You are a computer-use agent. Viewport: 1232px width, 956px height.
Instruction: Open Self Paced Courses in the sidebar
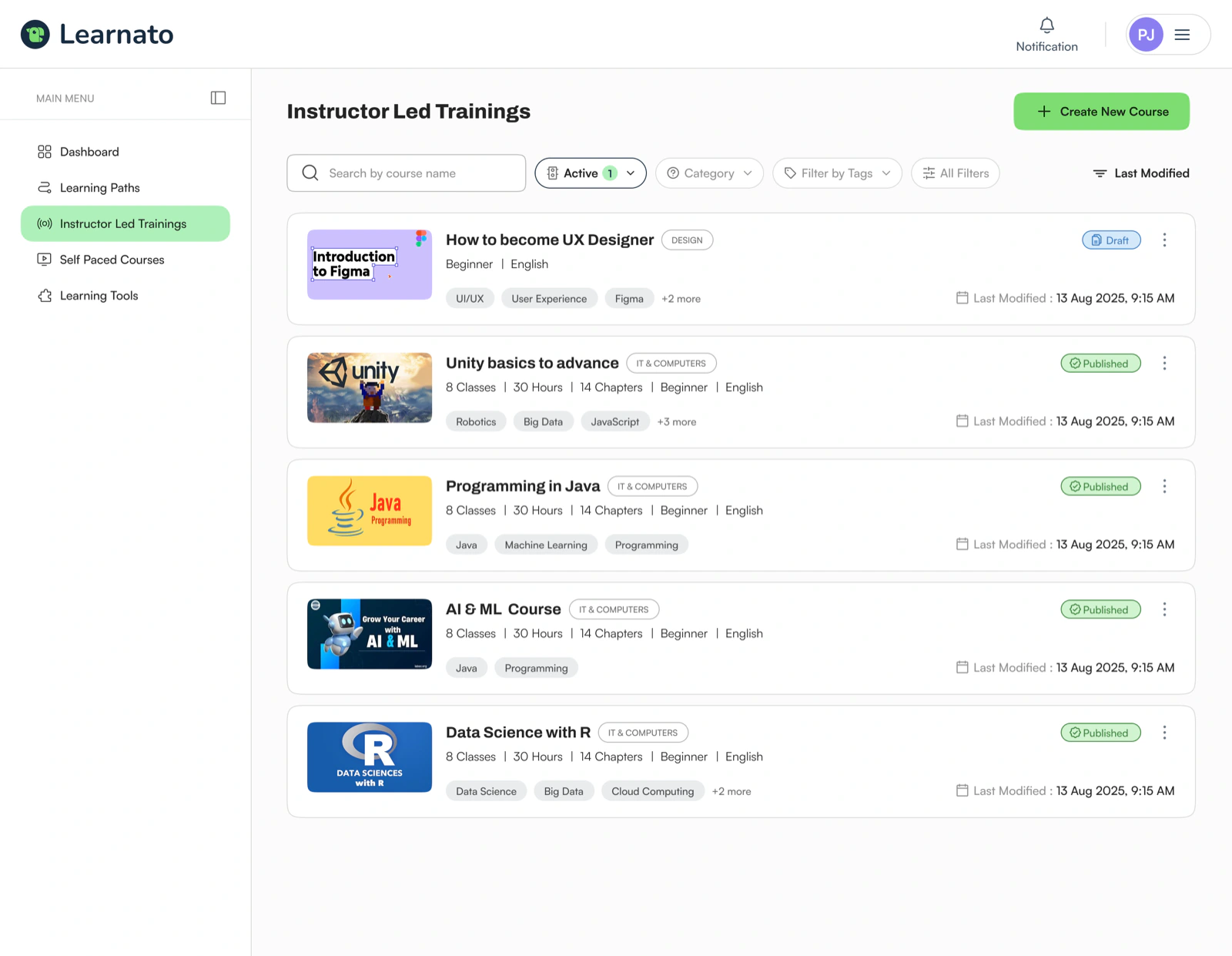126,260
